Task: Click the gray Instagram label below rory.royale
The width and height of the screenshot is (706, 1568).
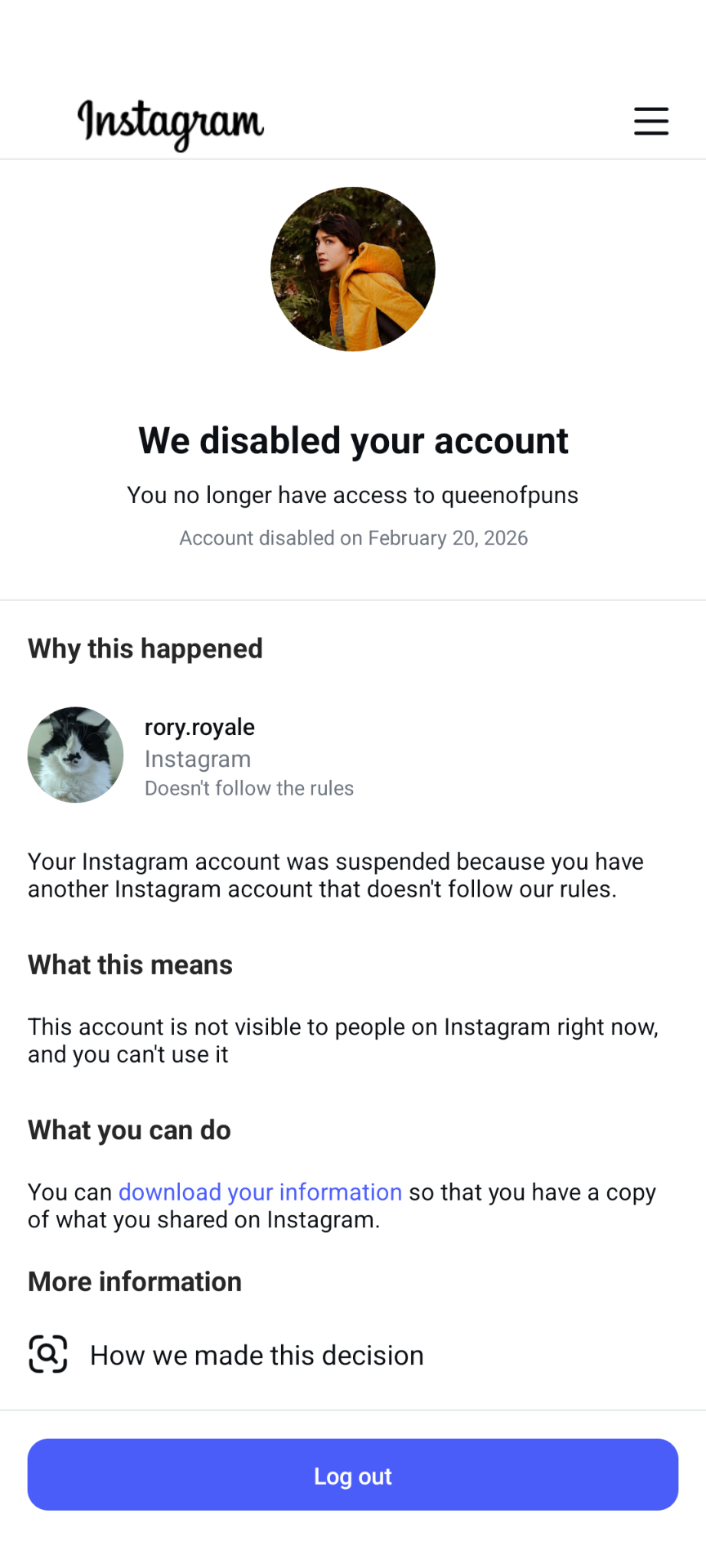Action: pyautogui.click(x=198, y=759)
